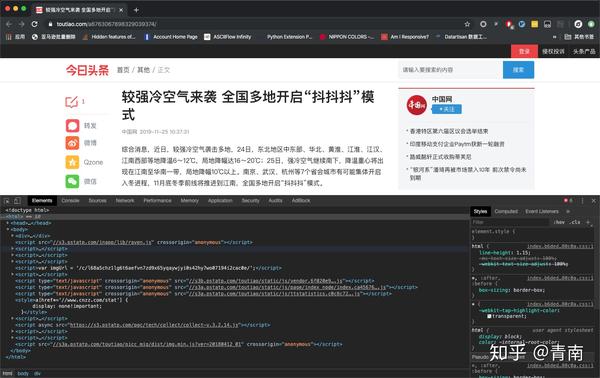Screen dimensions: 600x378
Task: Toggle the .cls class editor
Action: pos(575,222)
